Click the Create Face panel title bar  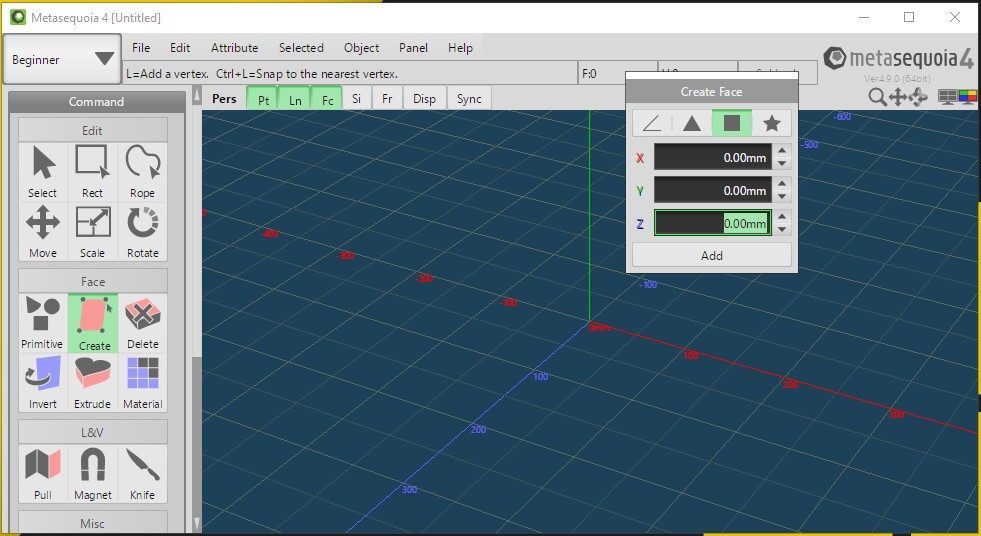712,91
